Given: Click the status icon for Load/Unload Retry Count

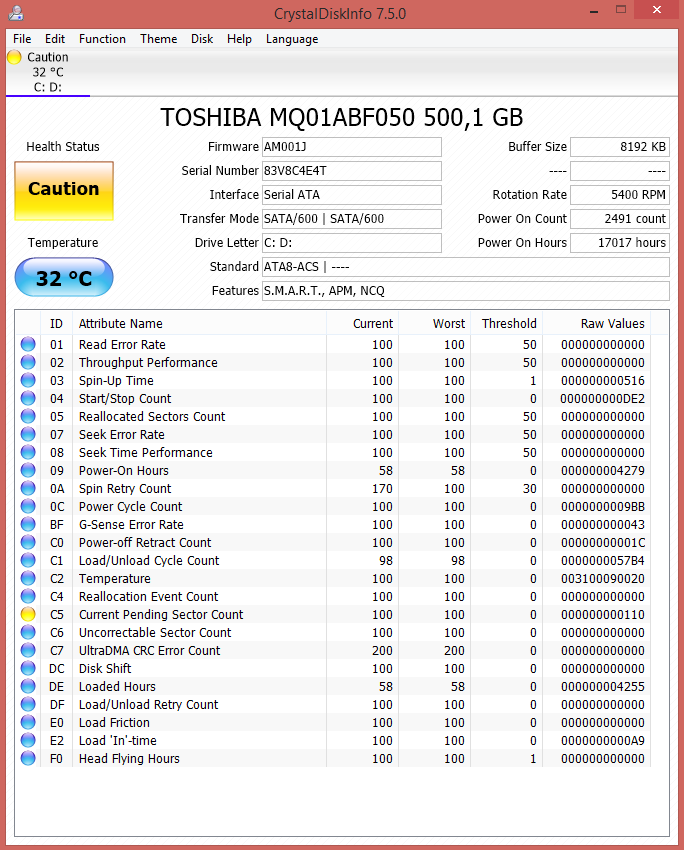Looking at the screenshot, I should click(x=28, y=704).
